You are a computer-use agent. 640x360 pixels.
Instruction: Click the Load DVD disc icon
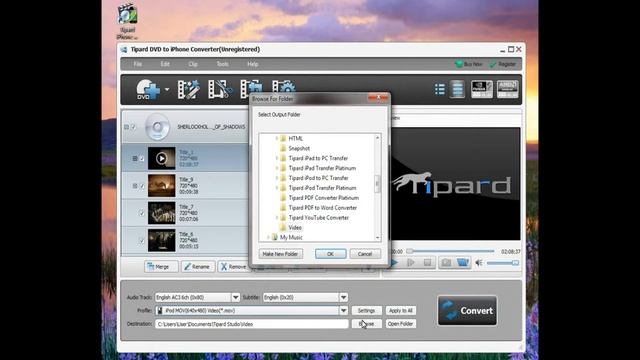click(x=147, y=89)
